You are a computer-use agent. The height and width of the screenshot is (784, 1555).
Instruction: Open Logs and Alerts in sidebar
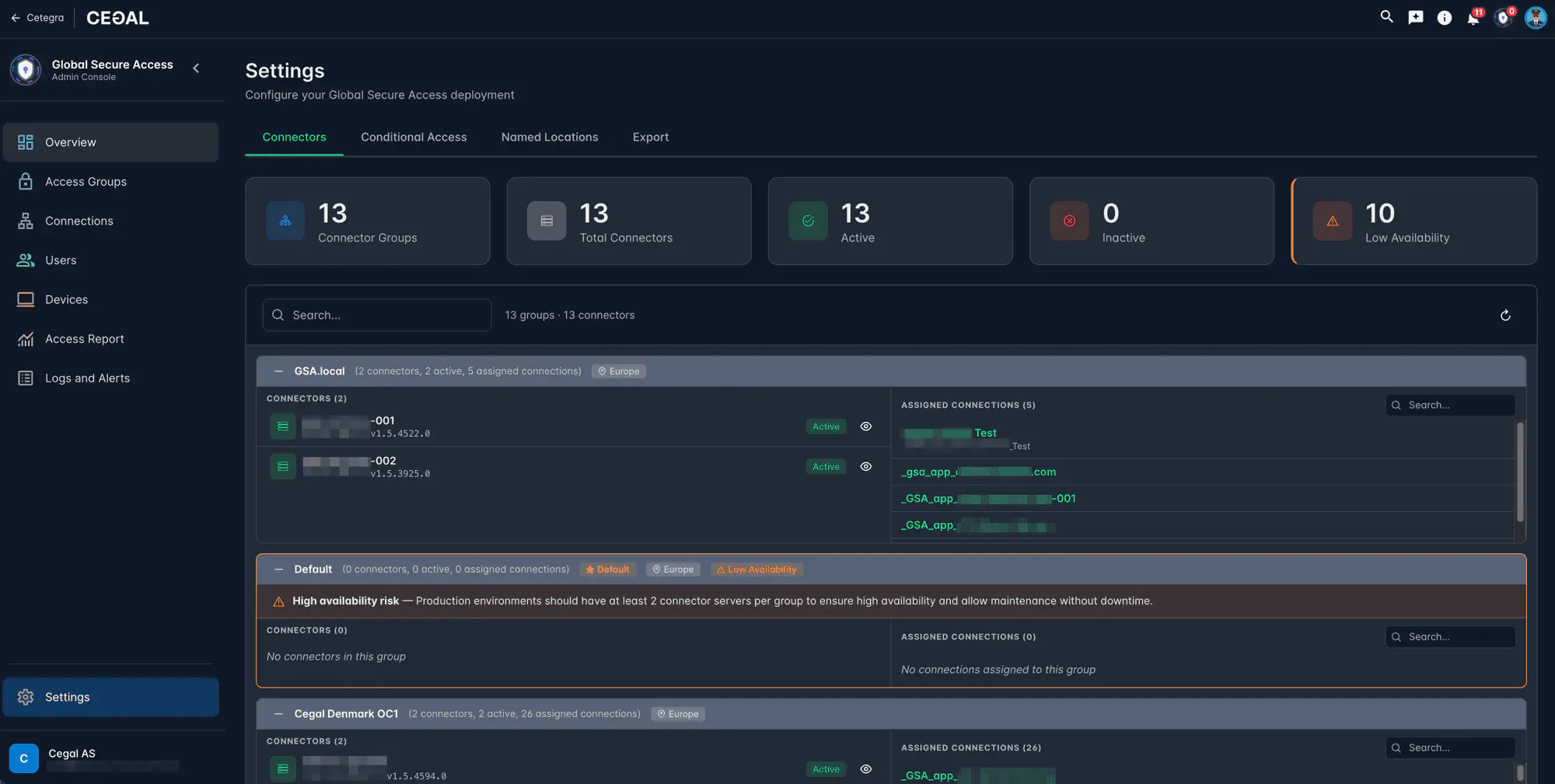pos(110,378)
